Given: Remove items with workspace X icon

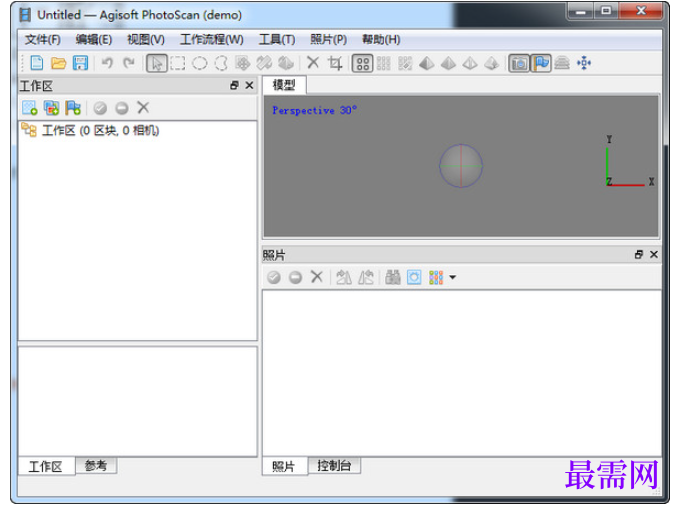Looking at the screenshot, I should (x=143, y=107).
